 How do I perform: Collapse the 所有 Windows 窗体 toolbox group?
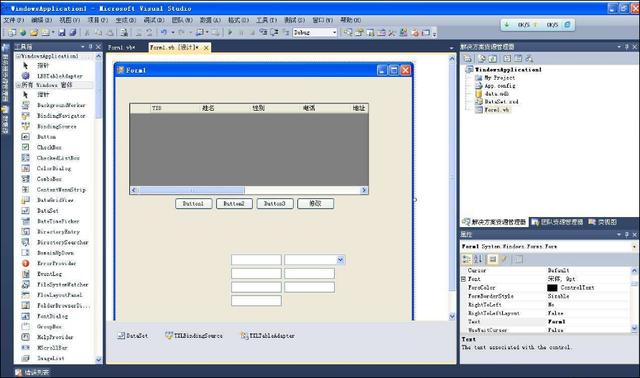coord(18,85)
